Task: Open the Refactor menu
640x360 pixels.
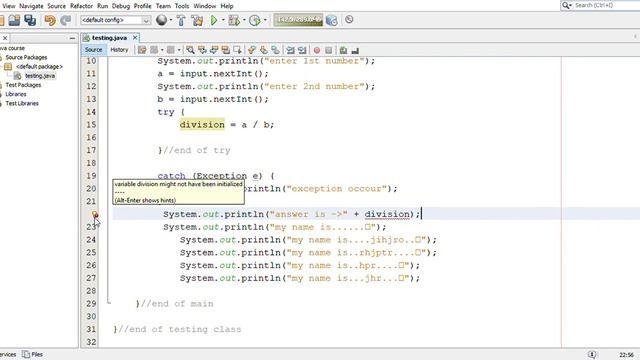Action: click(x=81, y=6)
